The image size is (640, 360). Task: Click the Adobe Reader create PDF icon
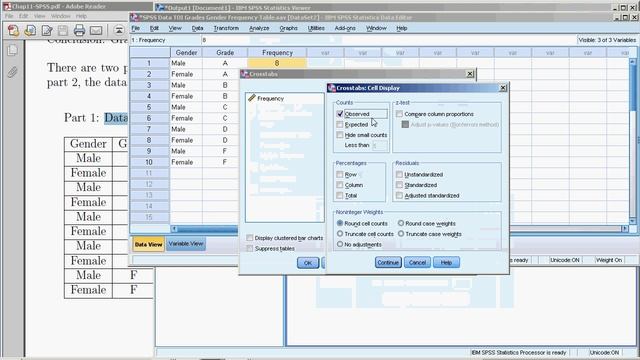point(13,31)
